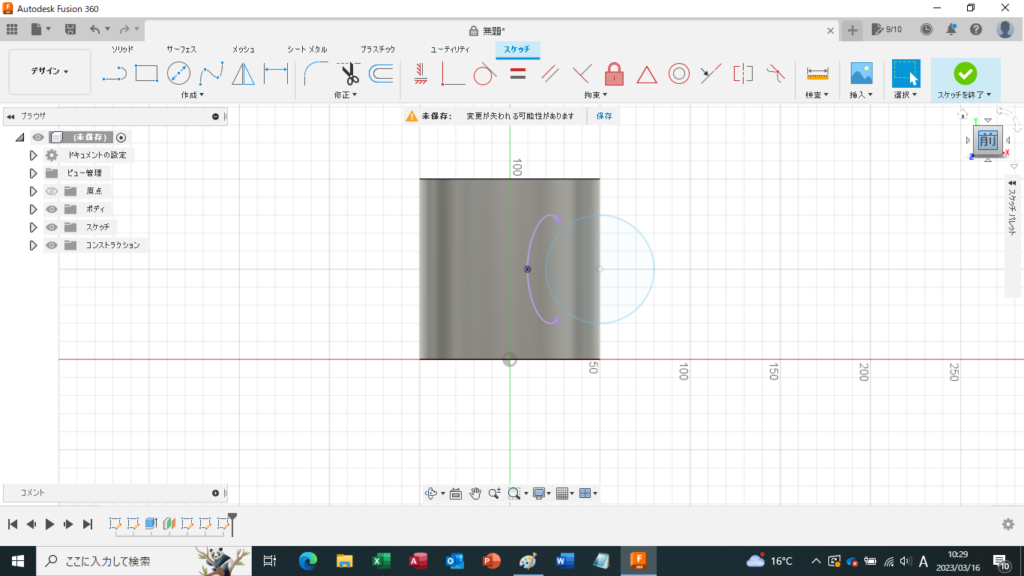This screenshot has height=576, width=1024.
Task: Click the Finish Sketch green checkmark
Action: click(x=965, y=74)
